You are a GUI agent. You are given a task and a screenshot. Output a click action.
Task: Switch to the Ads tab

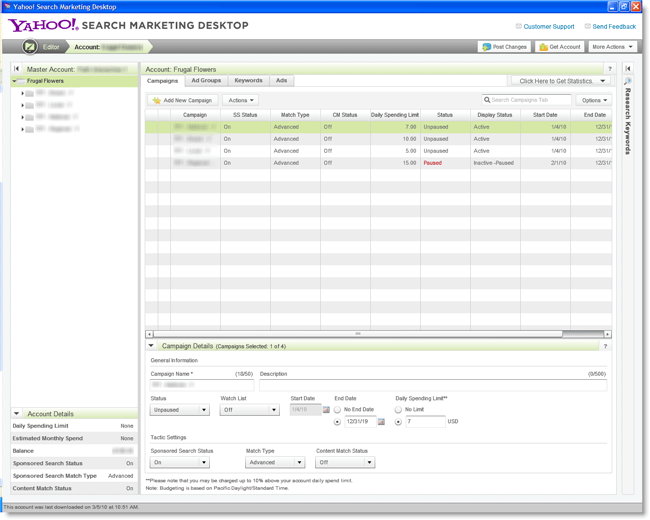pos(281,80)
